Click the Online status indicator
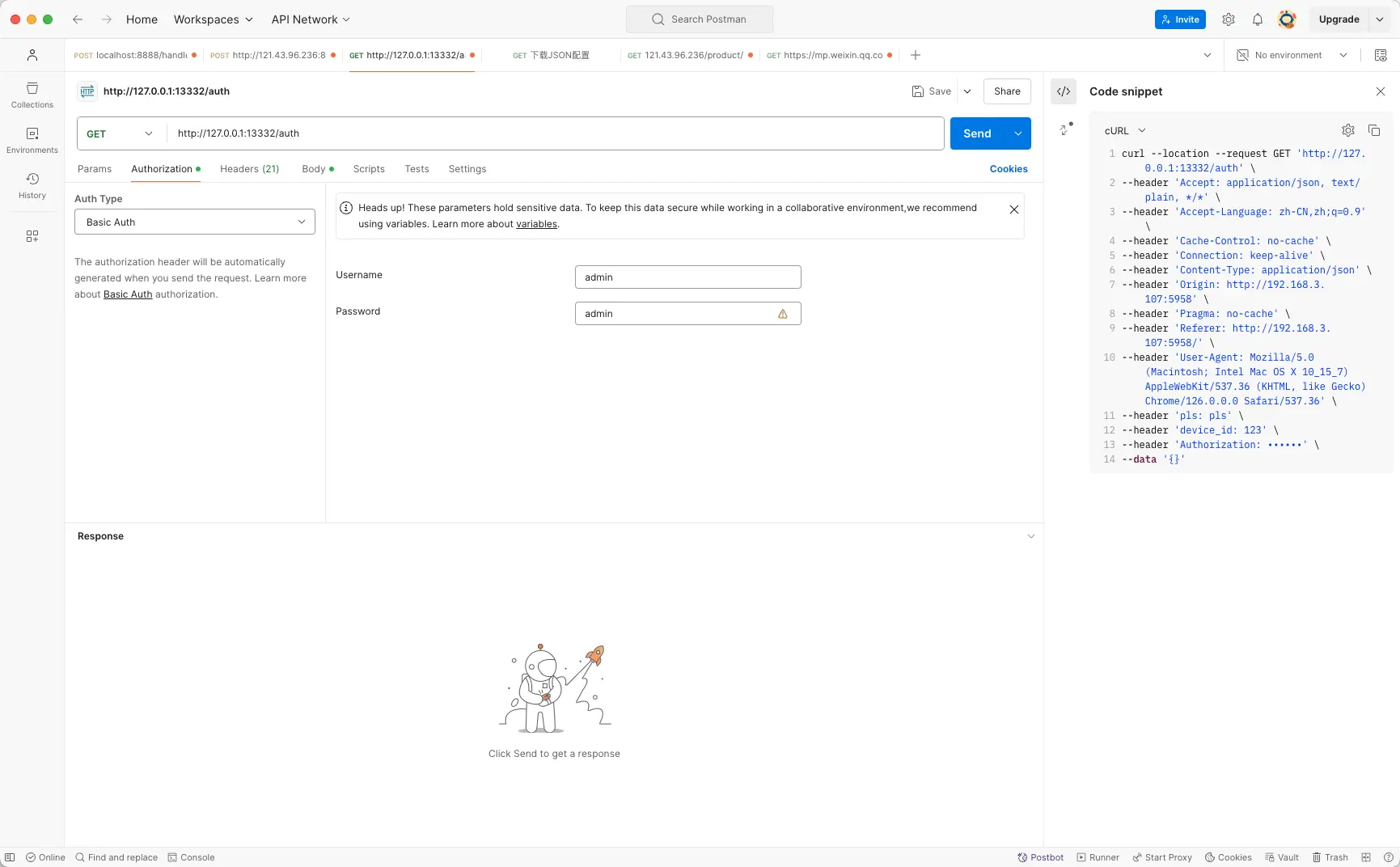This screenshot has width=1400, height=867. pyautogui.click(x=45, y=857)
